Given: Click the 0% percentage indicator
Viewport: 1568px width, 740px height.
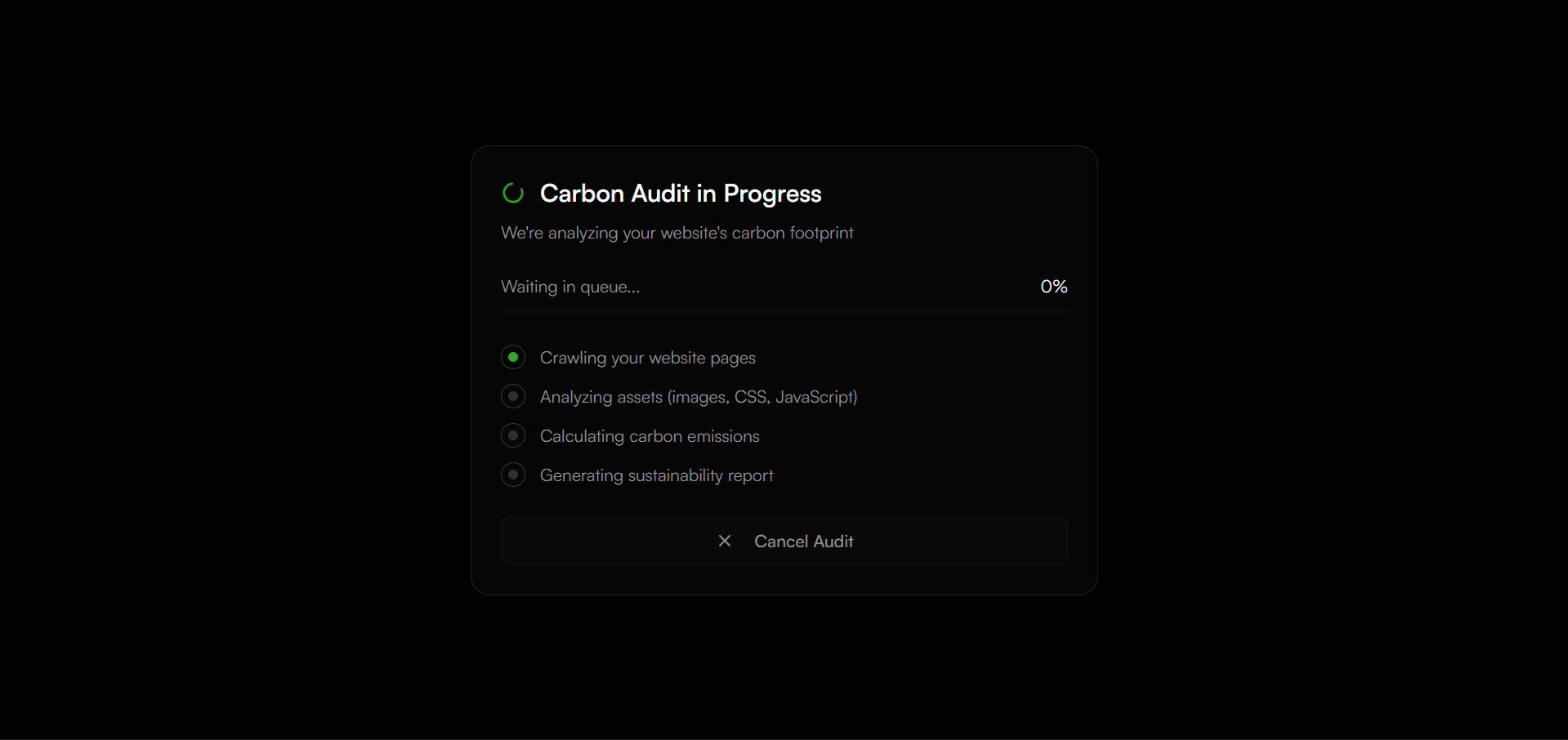Looking at the screenshot, I should 1052,286.
